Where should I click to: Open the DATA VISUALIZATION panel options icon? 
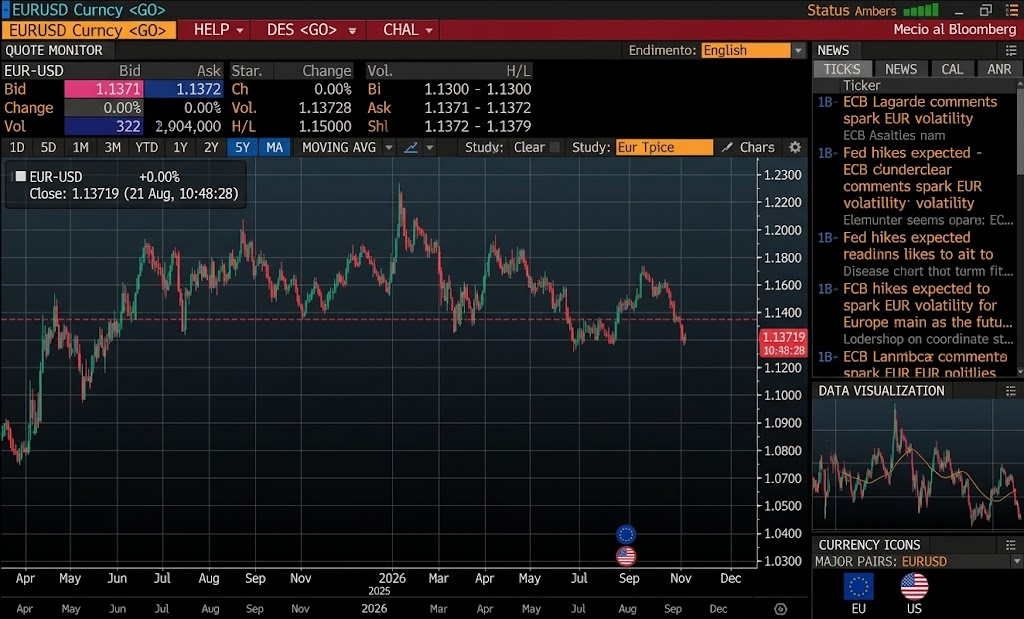pyautogui.click(x=1010, y=390)
